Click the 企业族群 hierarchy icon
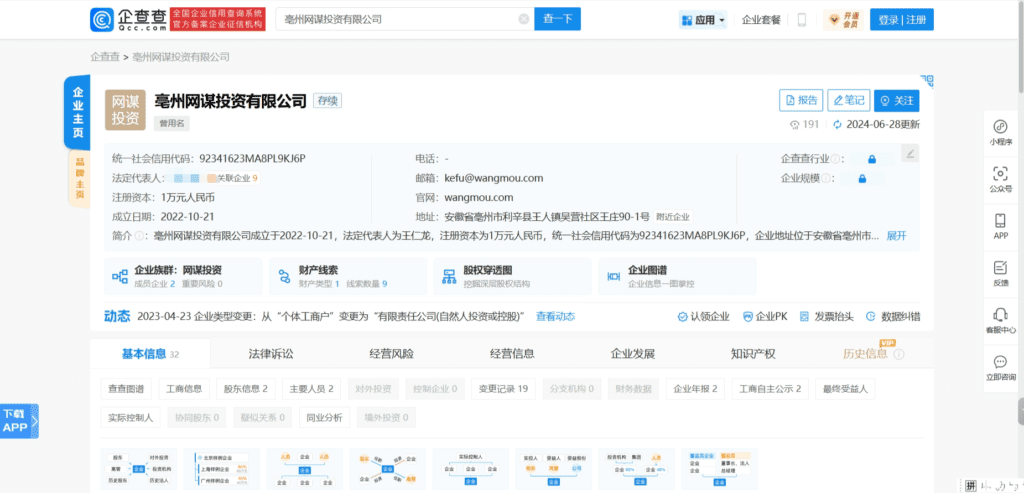 point(120,276)
